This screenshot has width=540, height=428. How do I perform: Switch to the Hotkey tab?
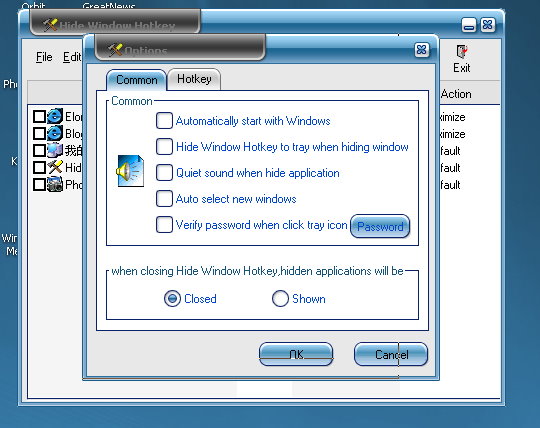point(194,80)
